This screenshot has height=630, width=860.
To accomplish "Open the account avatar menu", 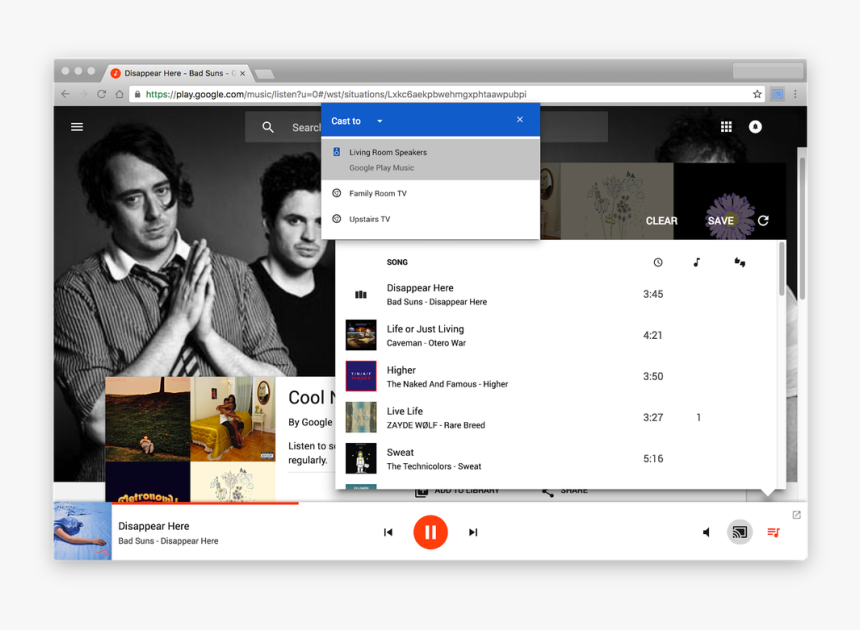I will coord(755,127).
